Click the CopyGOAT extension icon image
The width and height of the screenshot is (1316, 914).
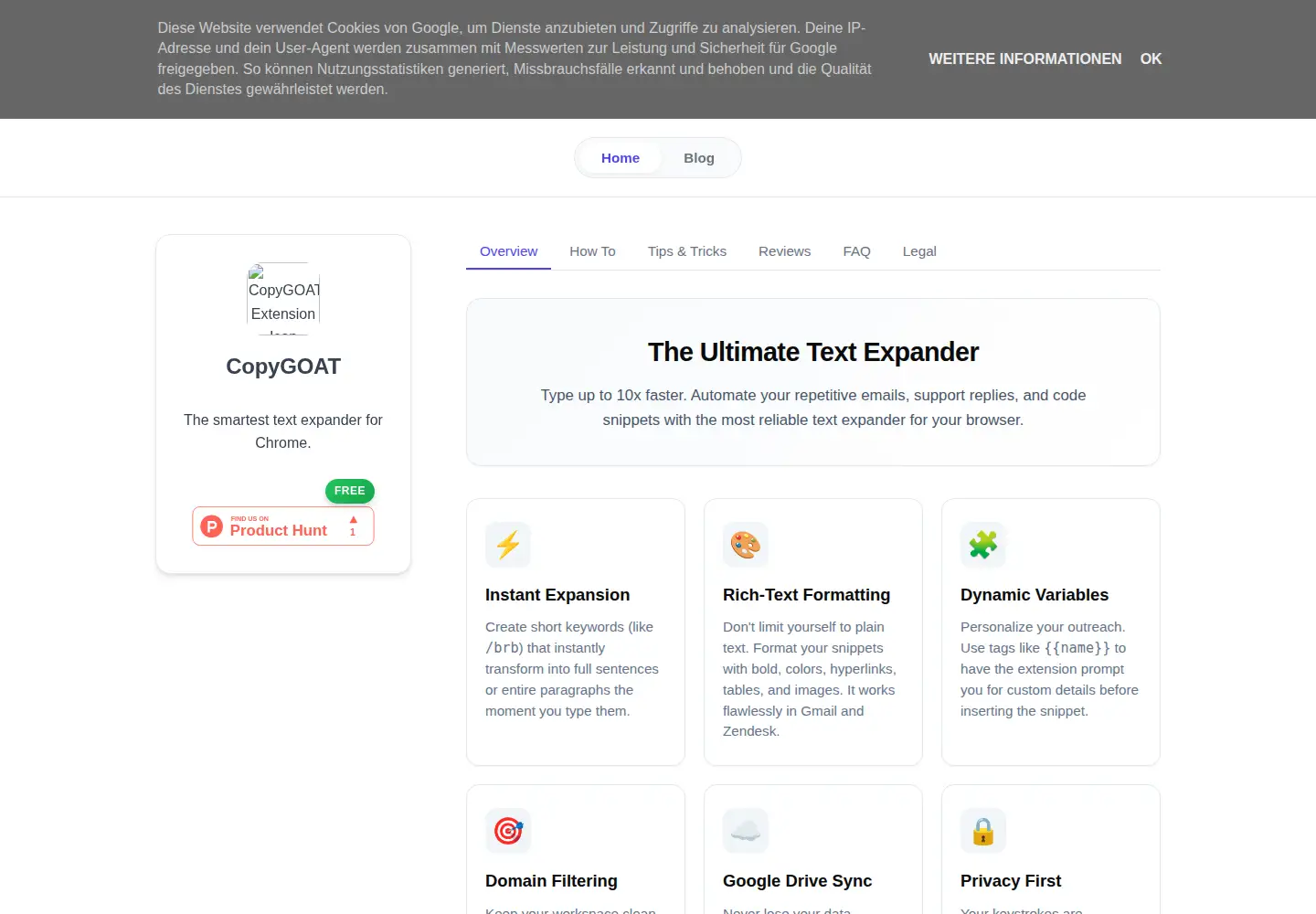coord(283,299)
